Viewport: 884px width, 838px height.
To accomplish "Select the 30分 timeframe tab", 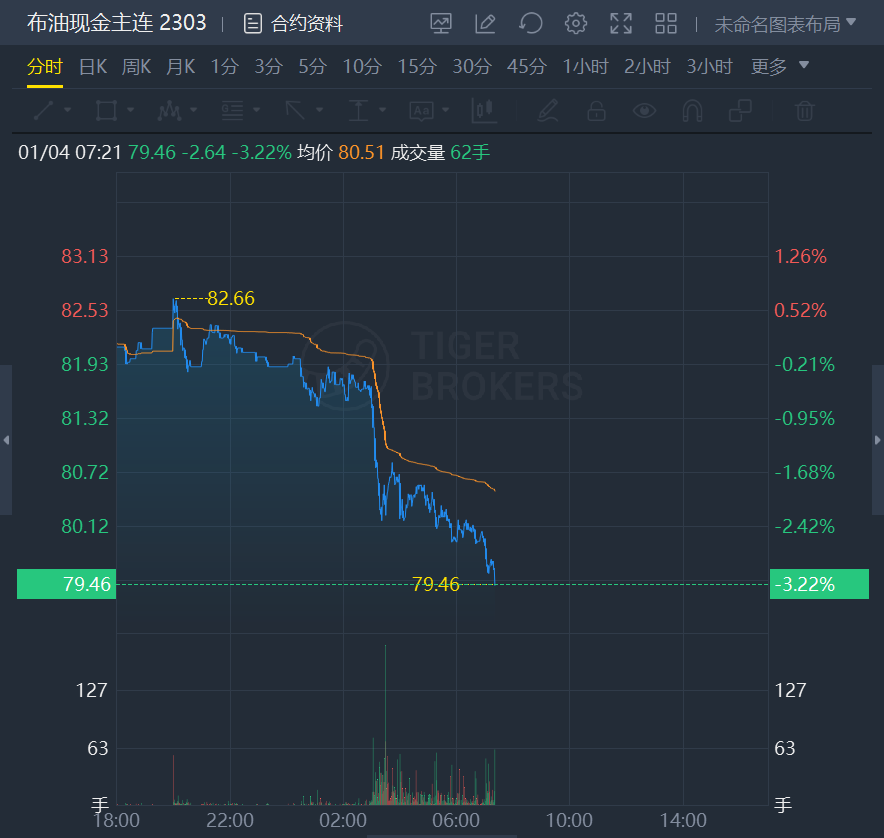I will tap(472, 67).
